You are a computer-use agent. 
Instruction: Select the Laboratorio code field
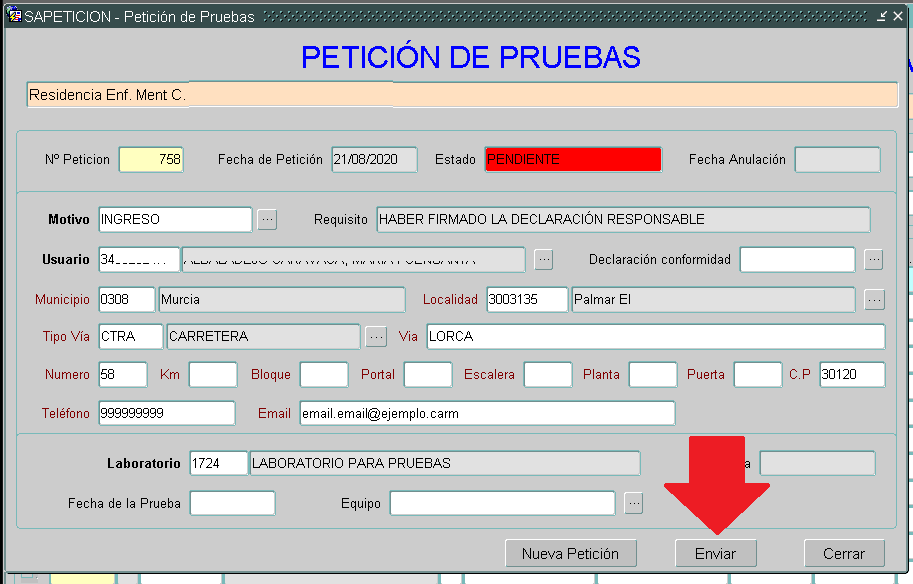(x=218, y=463)
